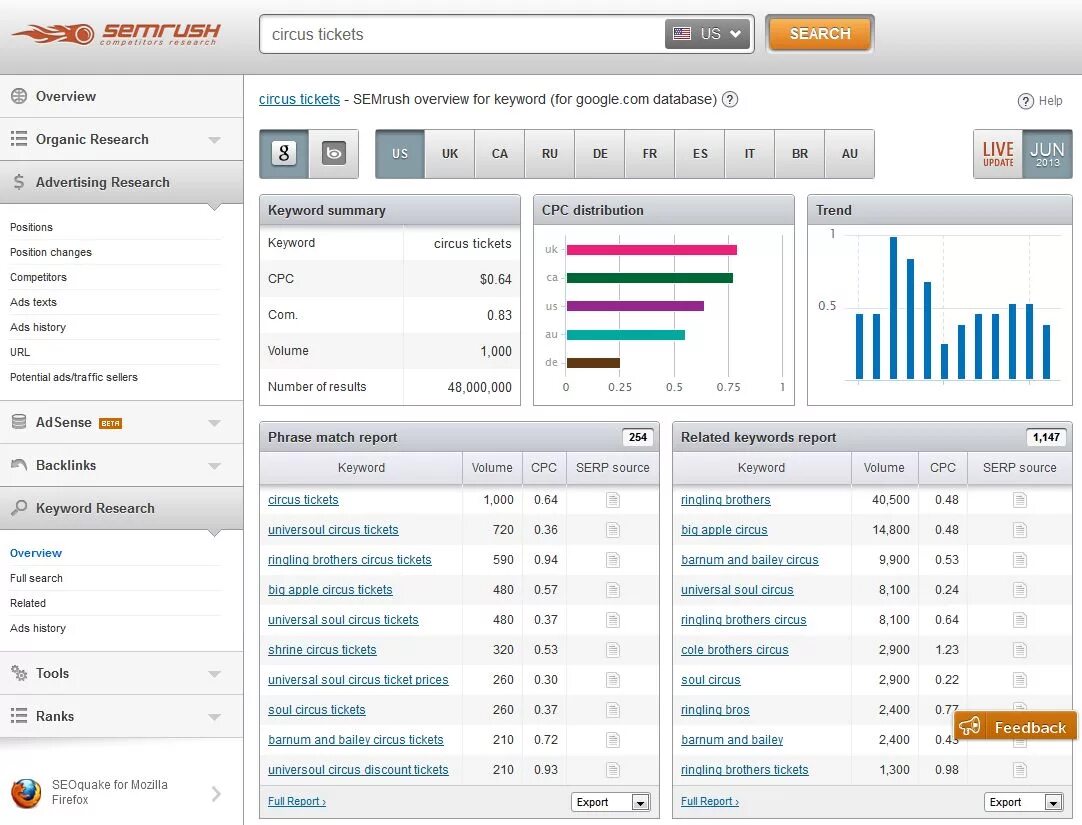Open Competitors in Advertising Research menu
The height and width of the screenshot is (825, 1082).
(38, 277)
